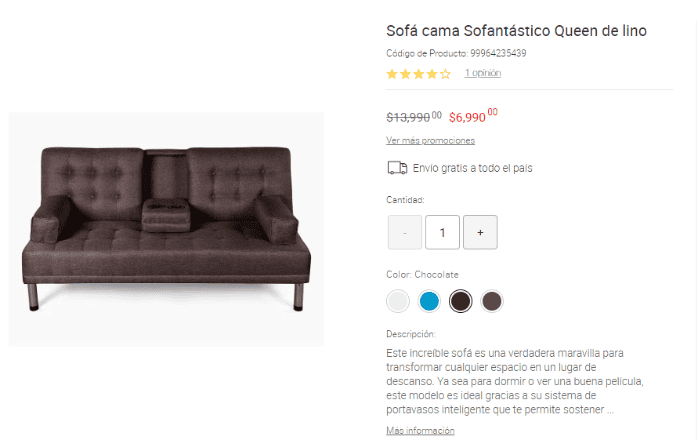Click the sofa product image
Viewport: 698px width, 440px height.
(166, 229)
